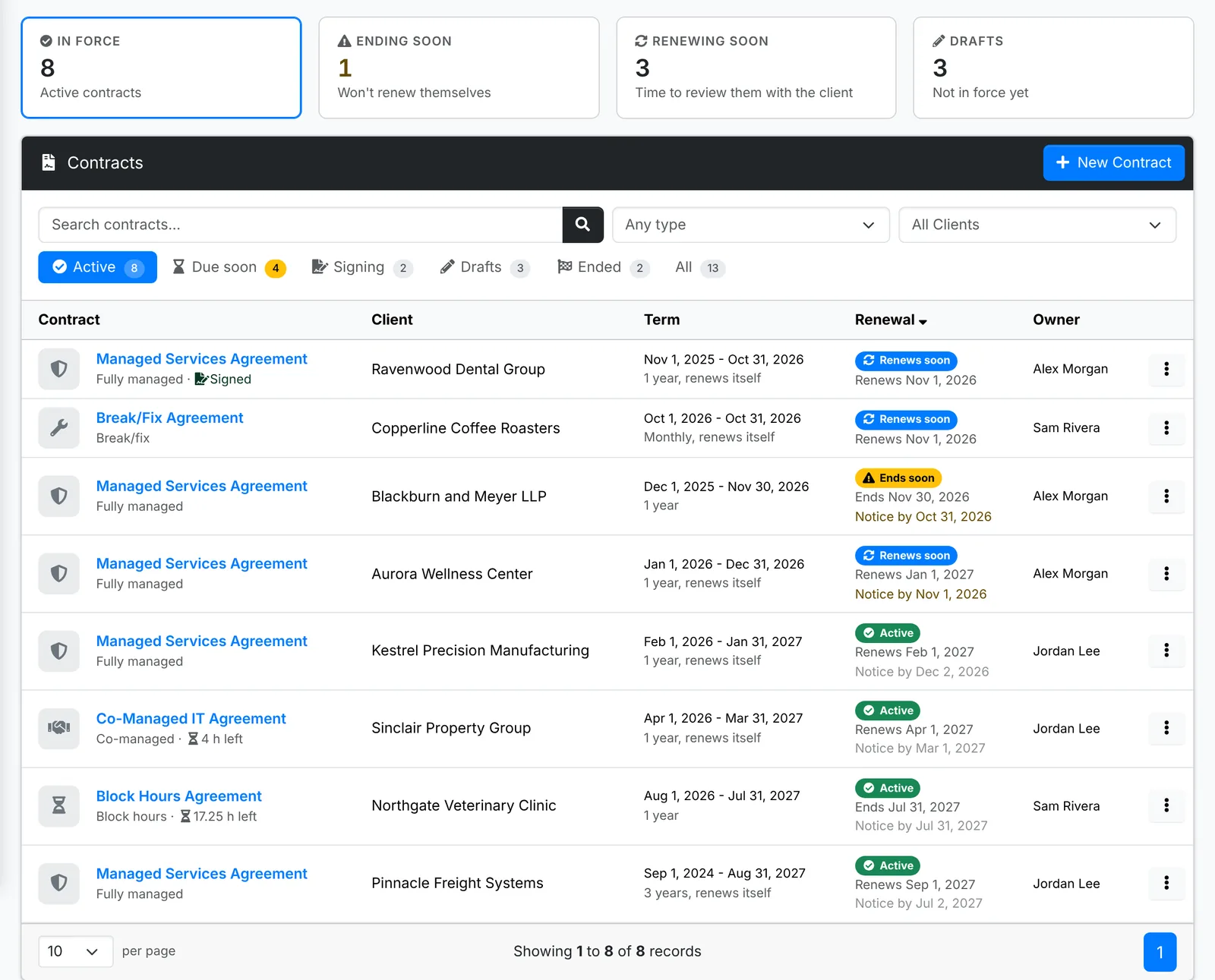Open kebab menu for Ravenwood Dental Group
Viewport: 1215px width, 980px height.
point(1166,369)
